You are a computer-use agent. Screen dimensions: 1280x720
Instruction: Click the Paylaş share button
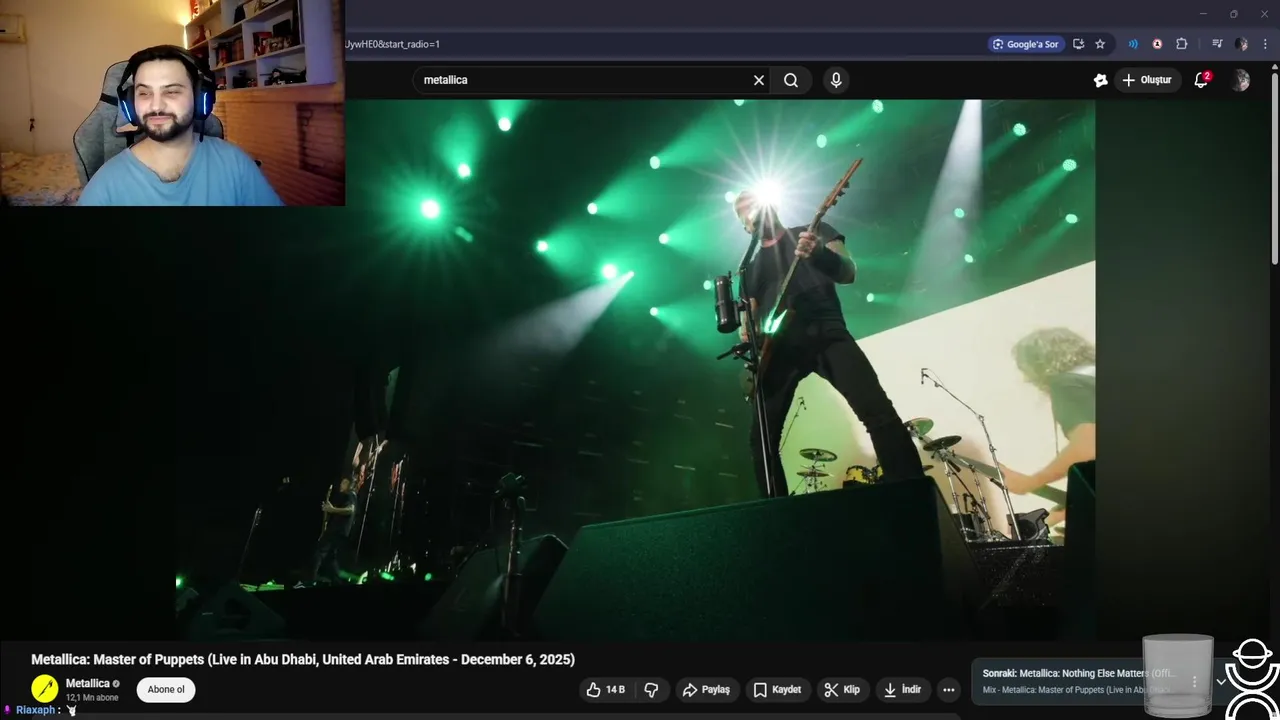click(706, 690)
